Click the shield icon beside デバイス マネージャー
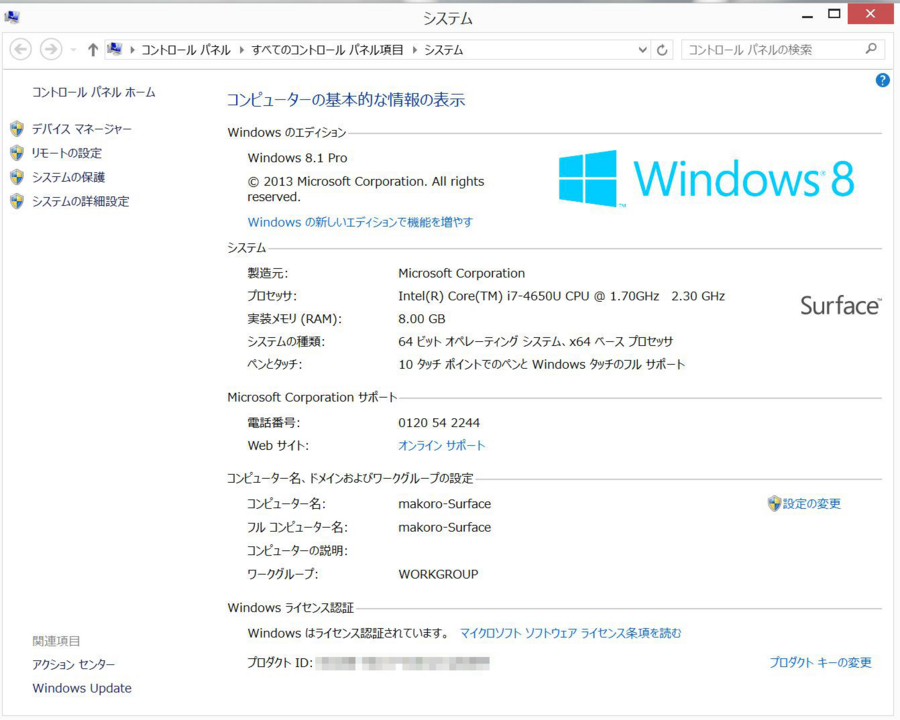The width and height of the screenshot is (900, 720). (x=16, y=128)
